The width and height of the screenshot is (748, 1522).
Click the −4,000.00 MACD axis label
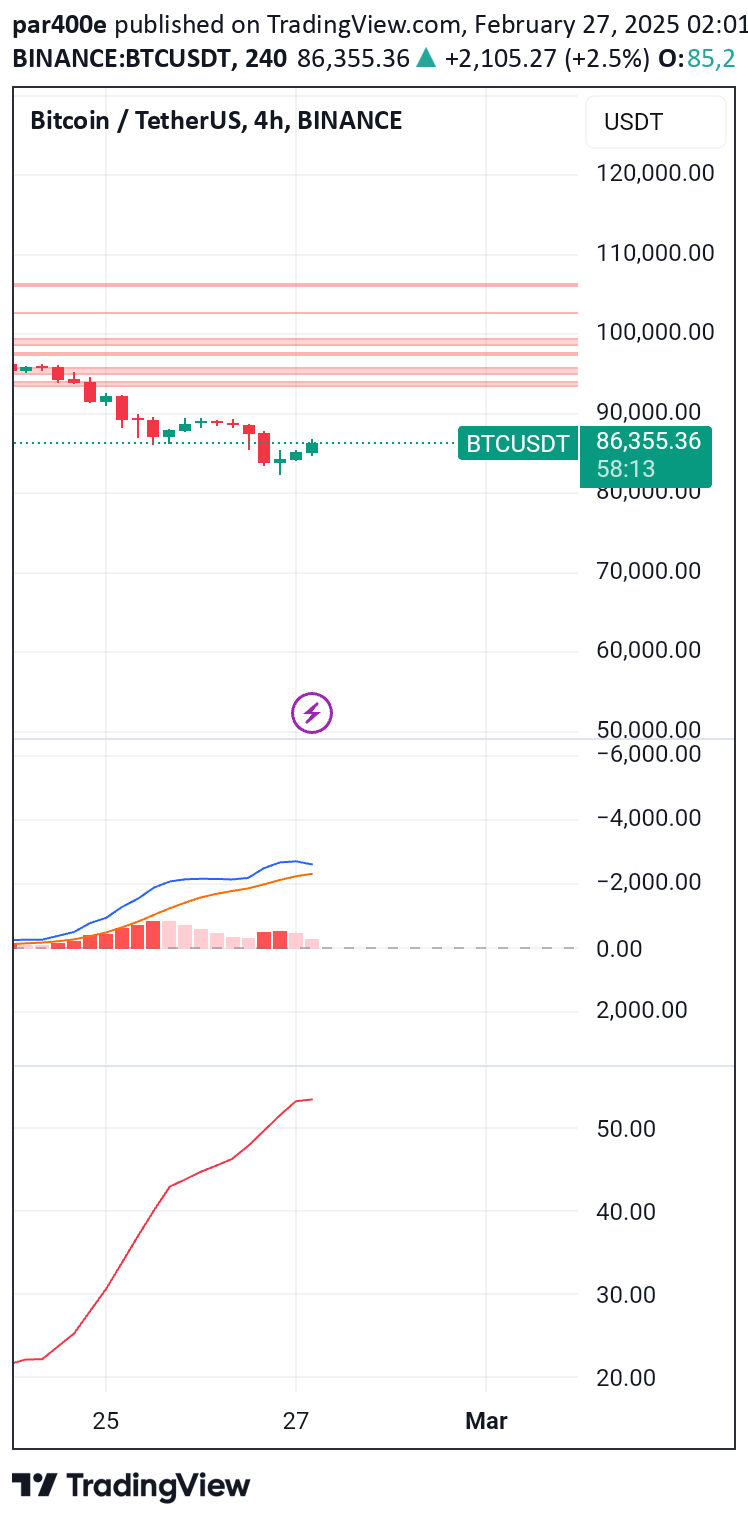coord(649,818)
